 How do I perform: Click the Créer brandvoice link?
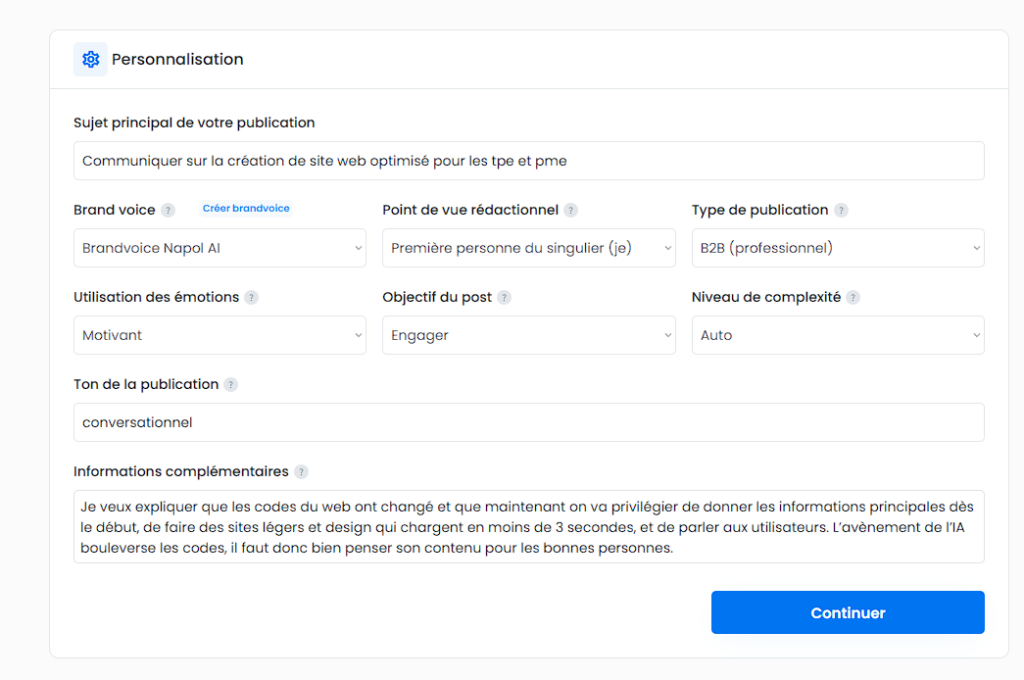pyautogui.click(x=246, y=208)
